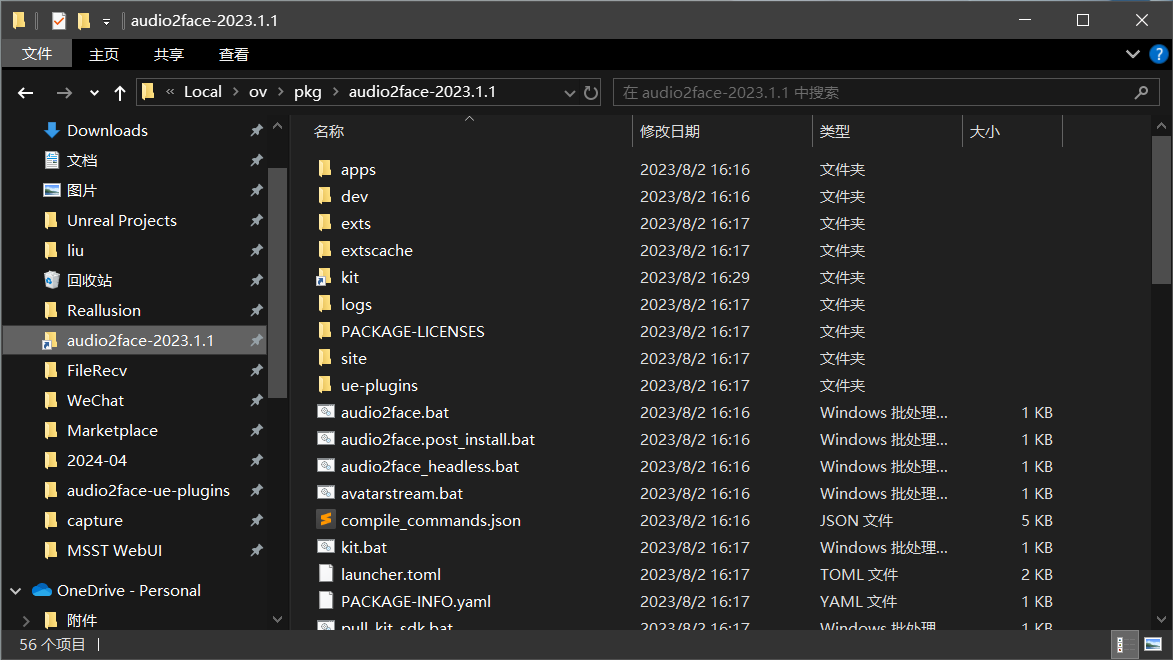
Task: Open Unreal Projects in sidebar
Action: pos(122,220)
